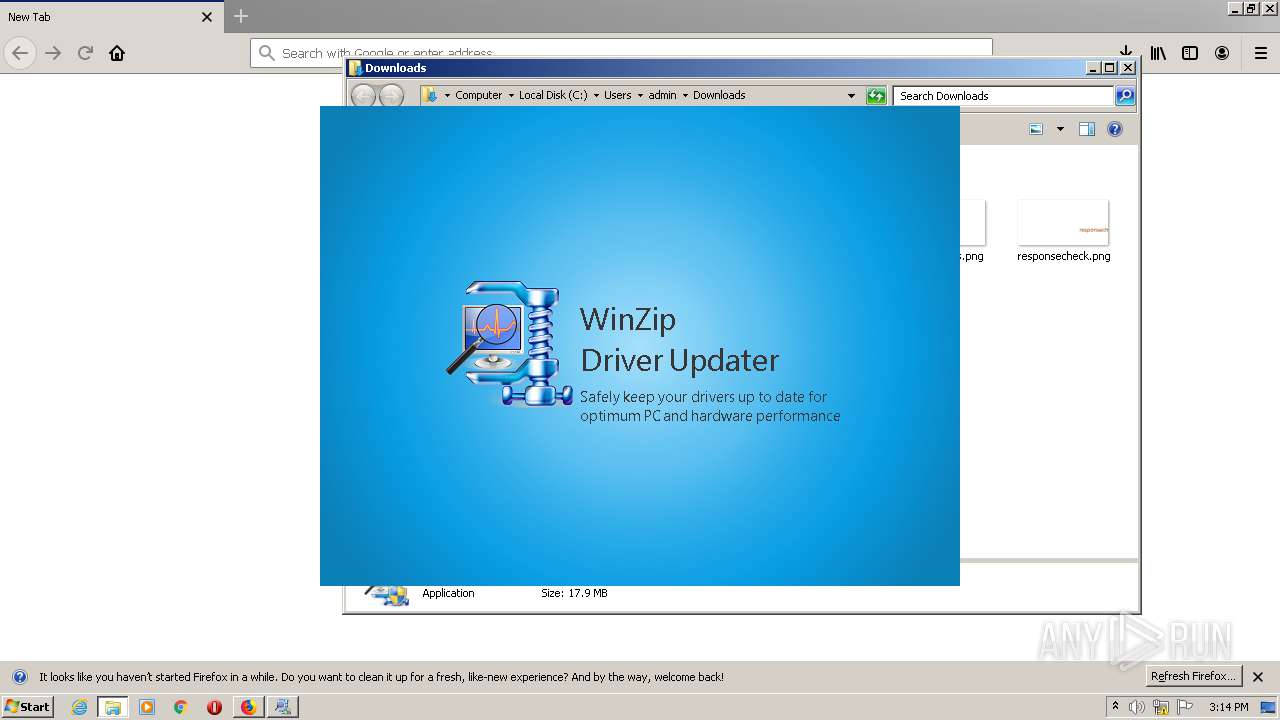Show Firefox sidebars

(x=1190, y=53)
